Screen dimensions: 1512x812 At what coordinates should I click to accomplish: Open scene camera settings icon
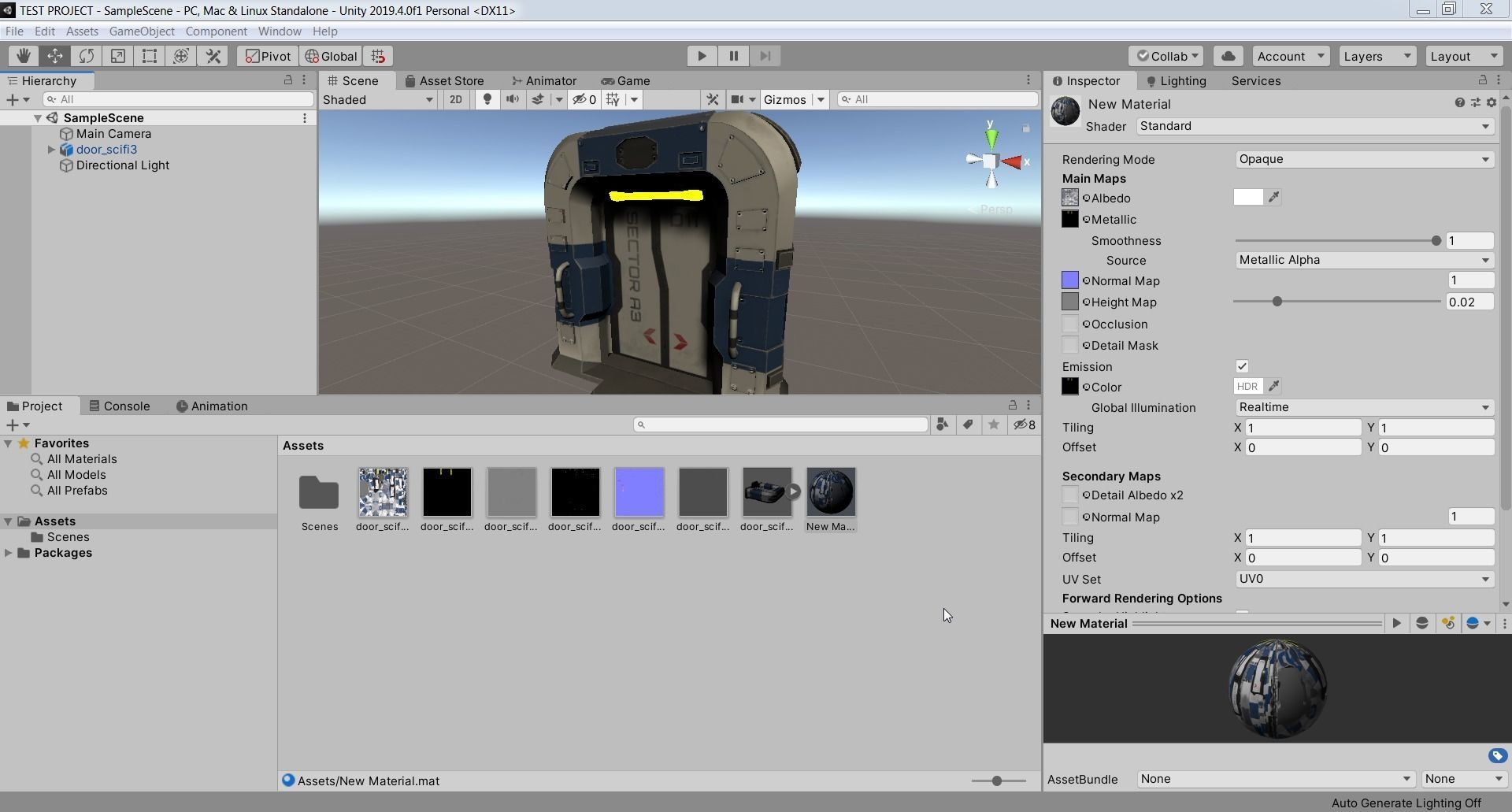[x=738, y=99]
